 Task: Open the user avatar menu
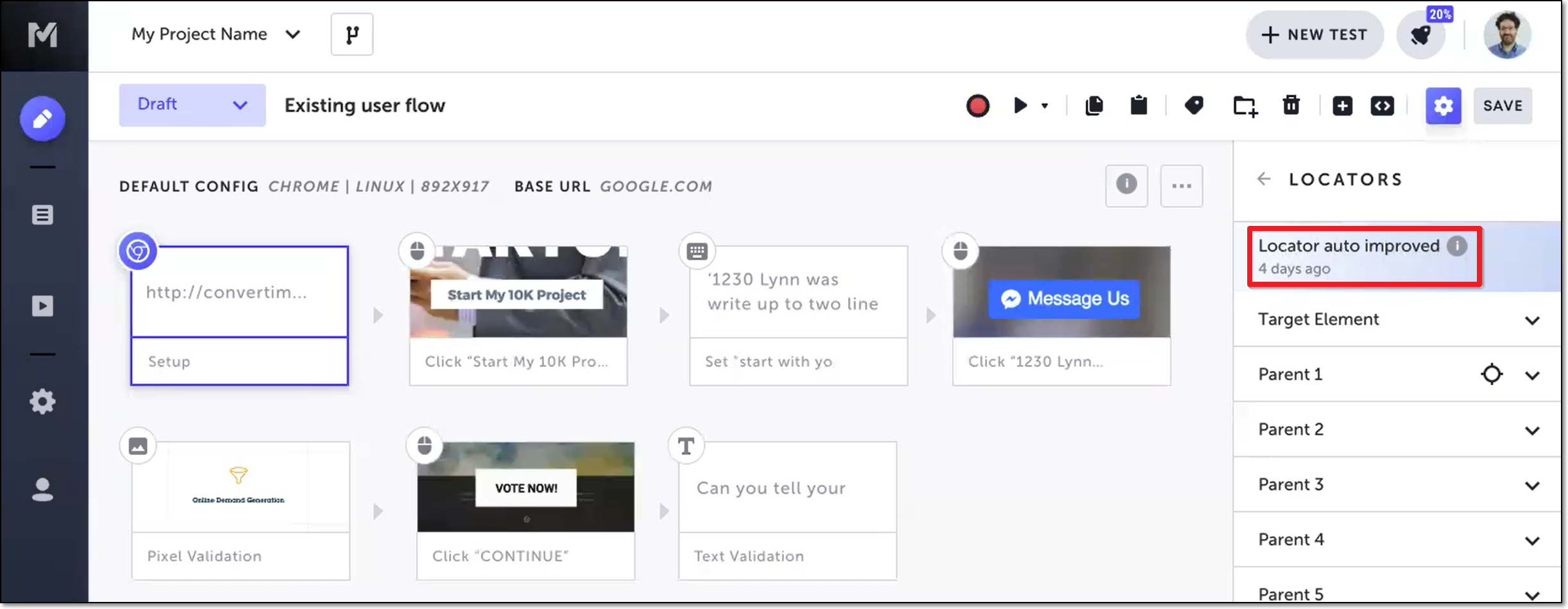tap(1508, 35)
